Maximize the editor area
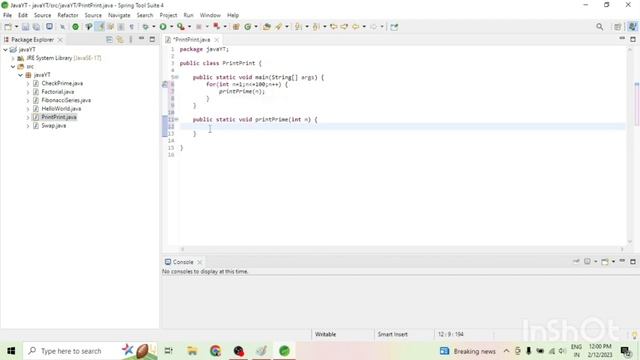 click(x=633, y=39)
